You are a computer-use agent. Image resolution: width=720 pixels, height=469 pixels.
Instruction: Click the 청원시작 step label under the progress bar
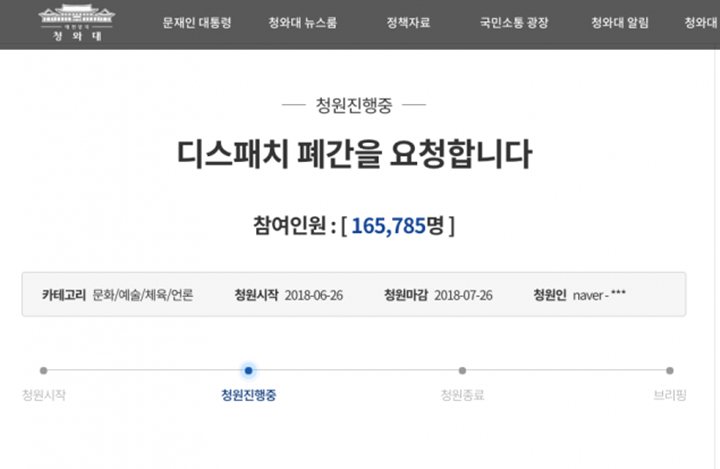coord(44,395)
